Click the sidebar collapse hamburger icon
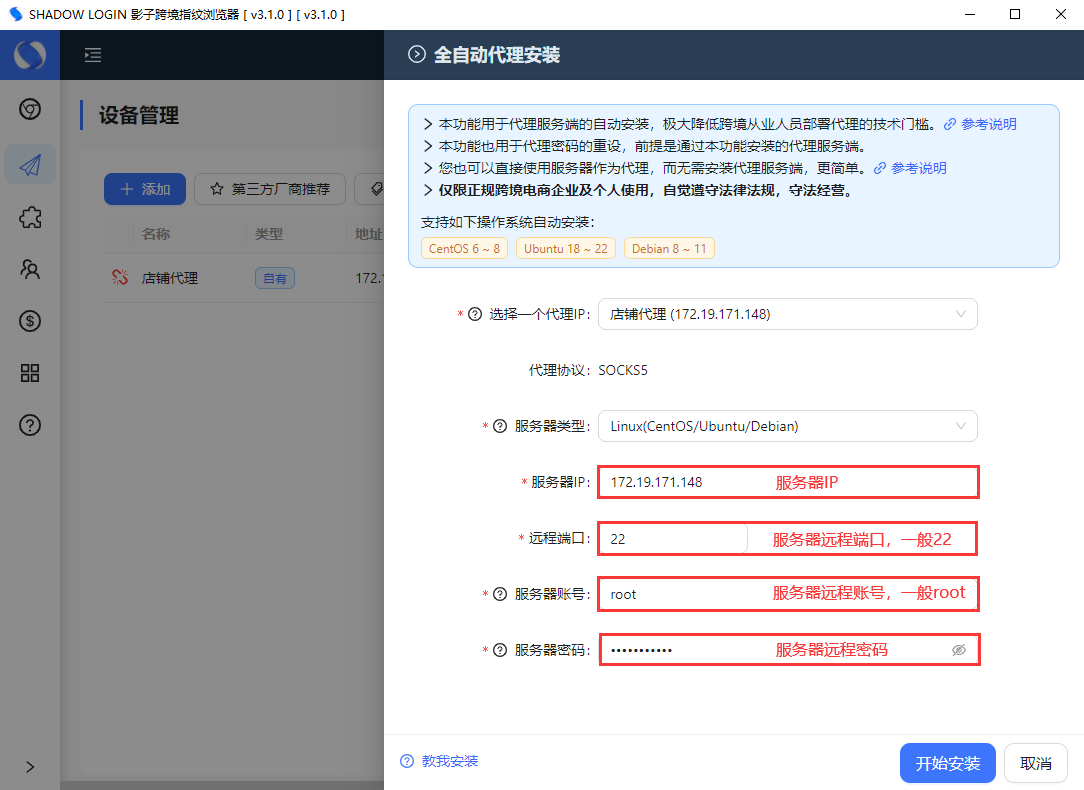Viewport: 1084px width, 790px height. click(x=93, y=55)
